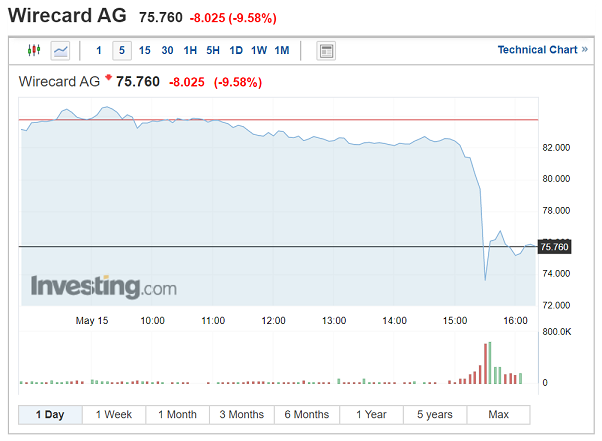This screenshot has width=602, height=441.
Task: Choose the 15 minute interval
Action: [x=145, y=50]
